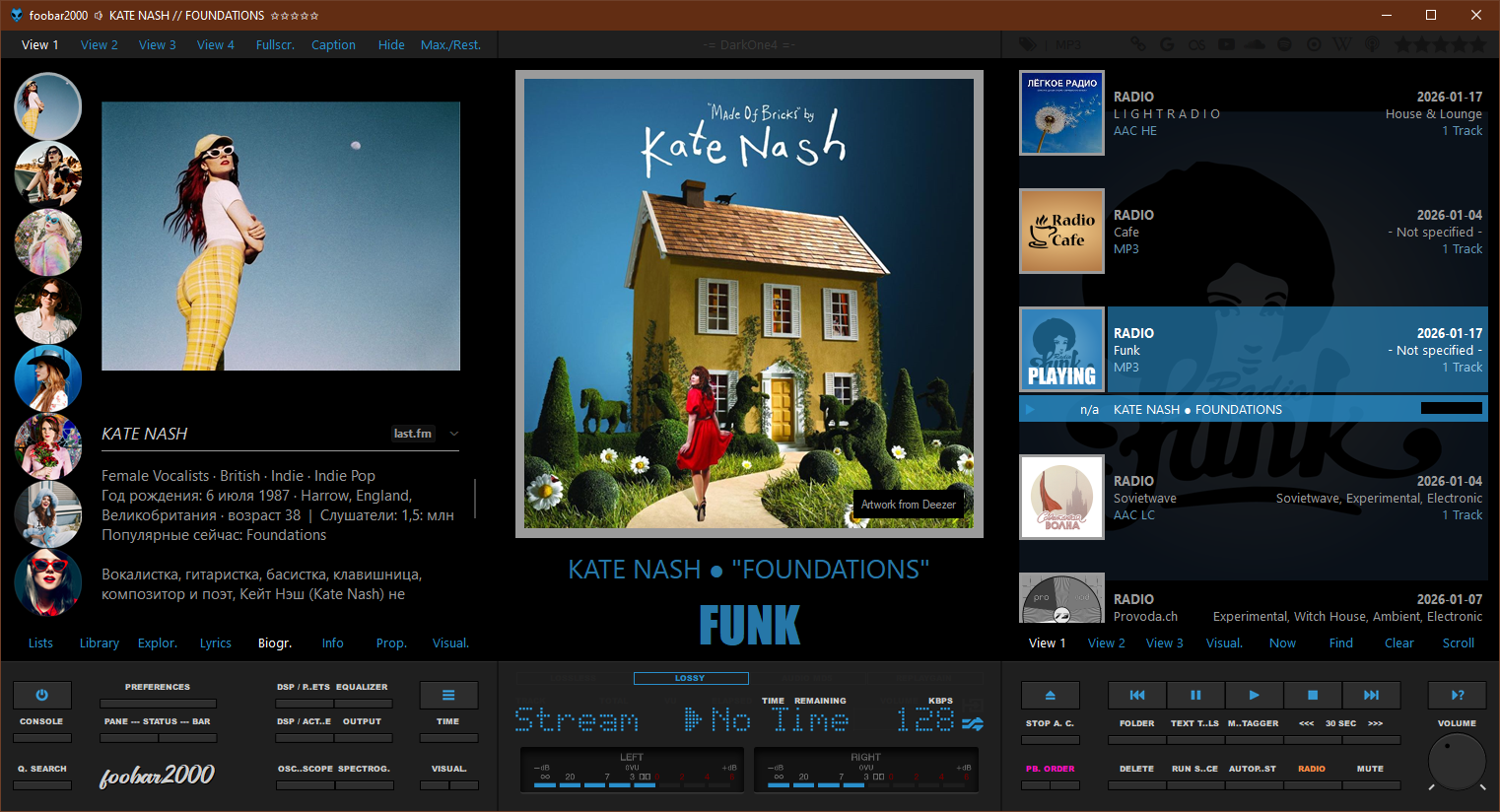Click the eject icon button
This screenshot has width=1500, height=812.
pyautogui.click(x=1050, y=695)
